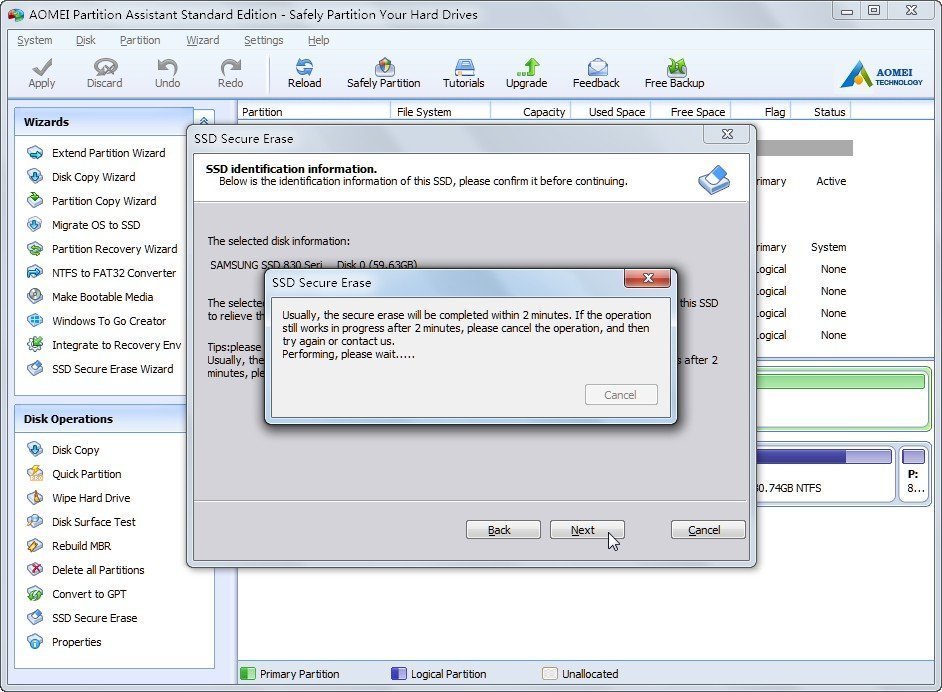Click the Discard toolbar icon
Image resolution: width=942 pixels, height=692 pixels.
pyautogui.click(x=105, y=73)
